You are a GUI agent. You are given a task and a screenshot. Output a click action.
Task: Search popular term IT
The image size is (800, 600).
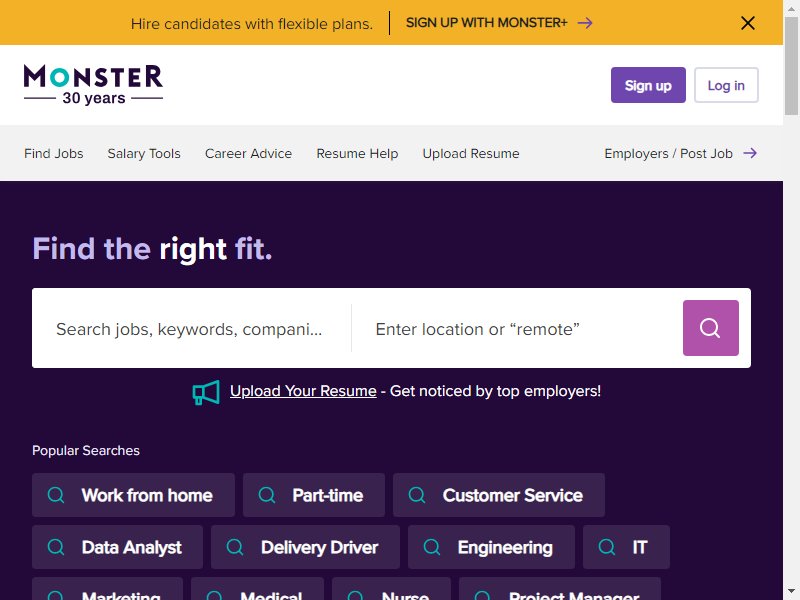(626, 547)
